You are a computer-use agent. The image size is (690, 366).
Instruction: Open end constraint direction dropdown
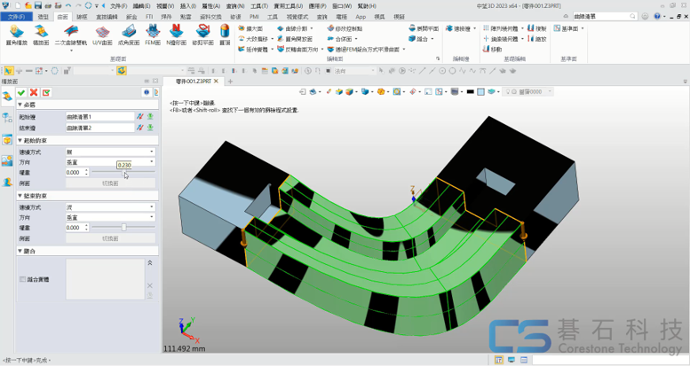pyautogui.click(x=110, y=217)
